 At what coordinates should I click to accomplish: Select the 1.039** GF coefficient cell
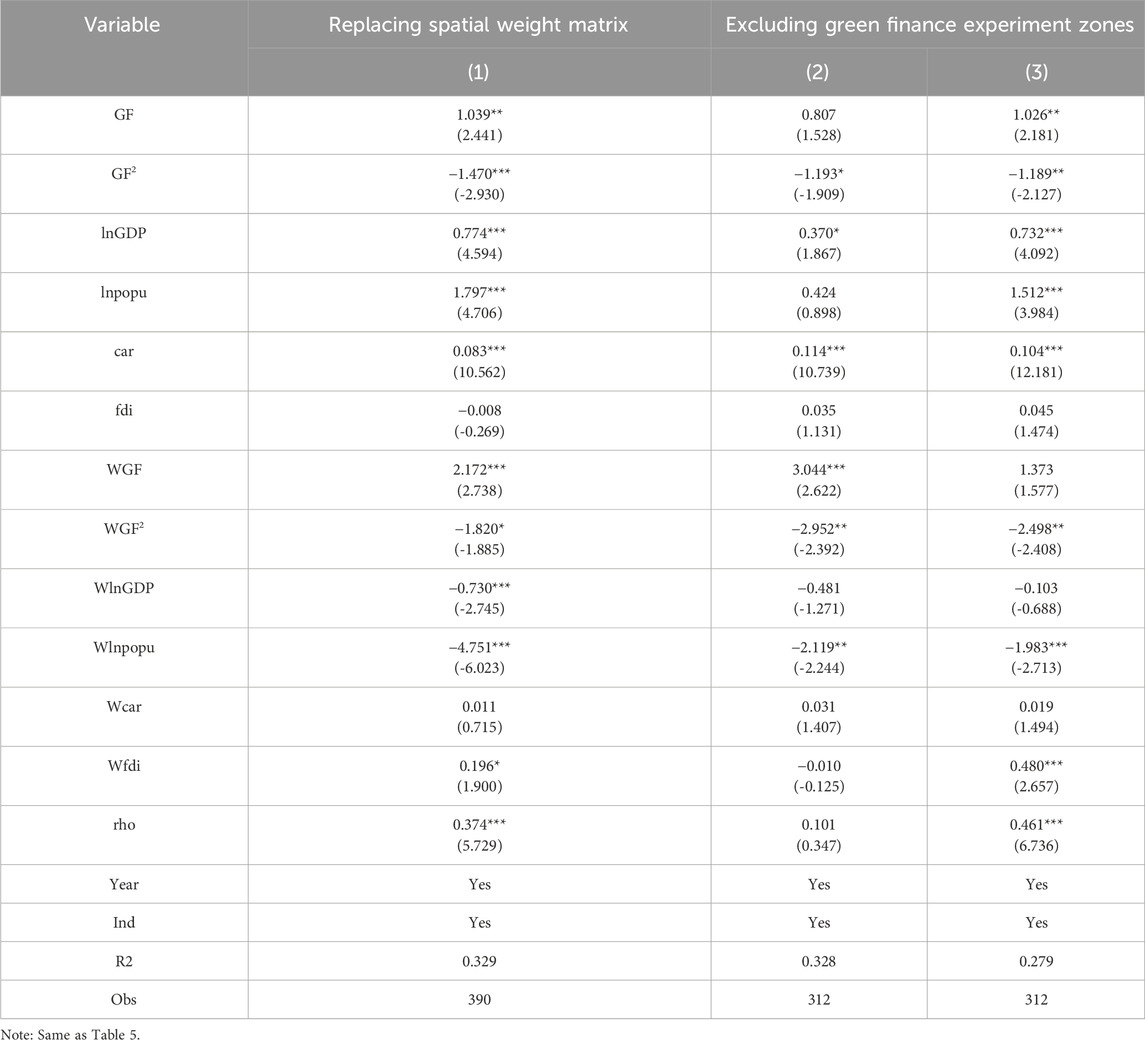(x=479, y=115)
